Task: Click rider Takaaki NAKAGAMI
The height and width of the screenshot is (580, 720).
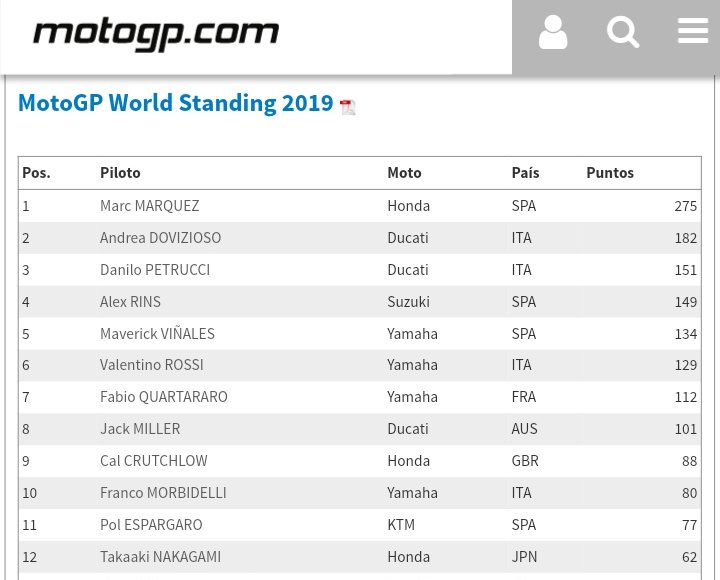Action: coord(160,556)
